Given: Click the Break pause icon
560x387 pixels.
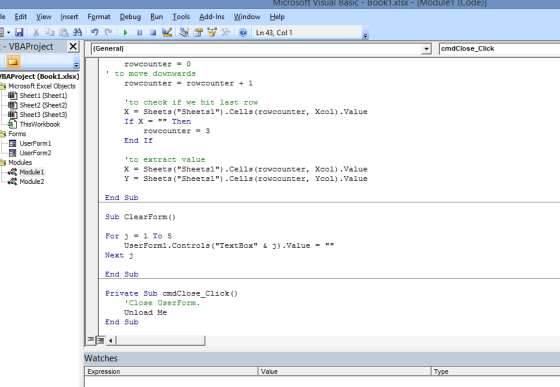Looking at the screenshot, I should click(x=139, y=32).
